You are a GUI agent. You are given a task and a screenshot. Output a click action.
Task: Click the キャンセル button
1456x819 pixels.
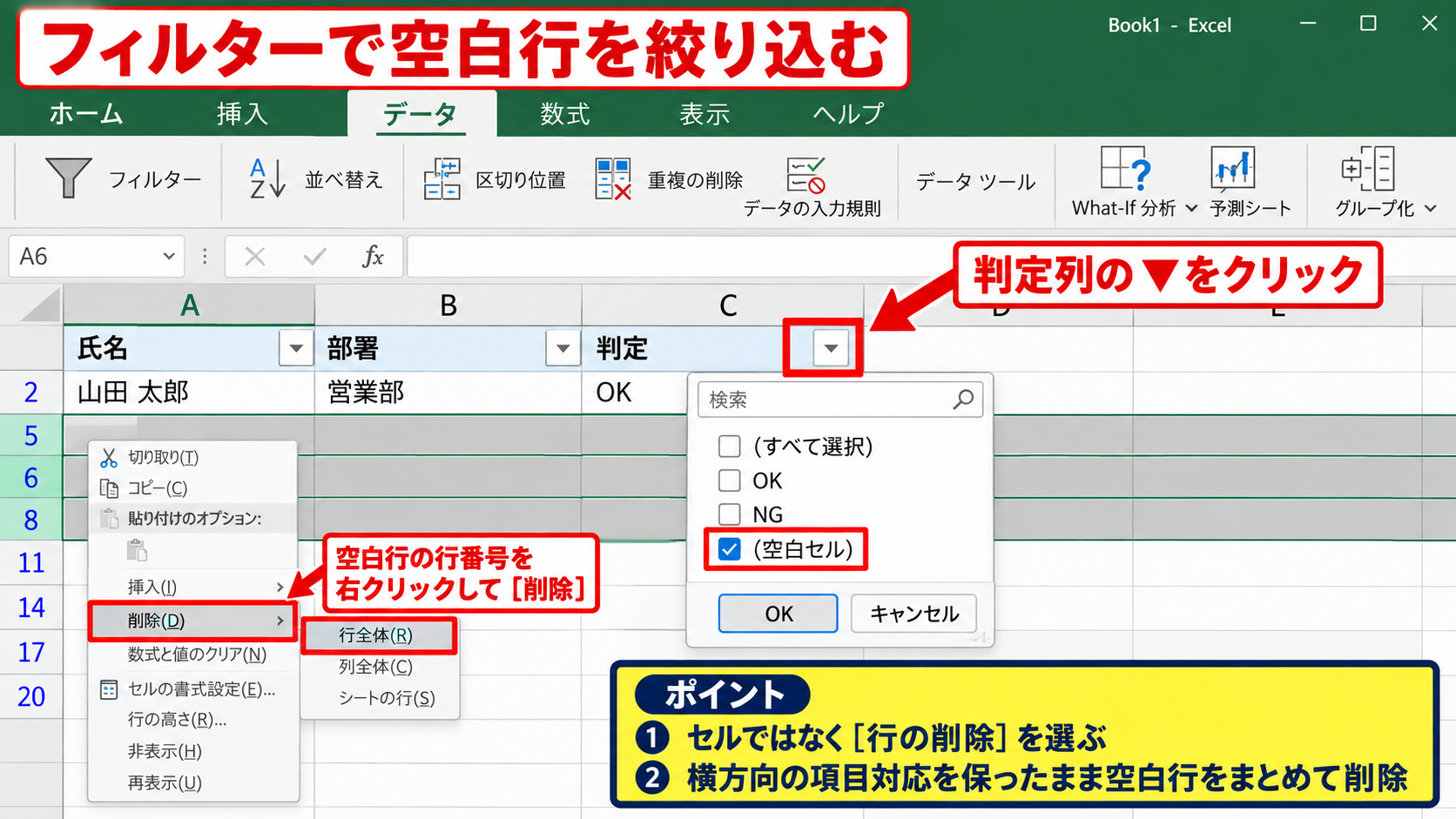(x=913, y=614)
